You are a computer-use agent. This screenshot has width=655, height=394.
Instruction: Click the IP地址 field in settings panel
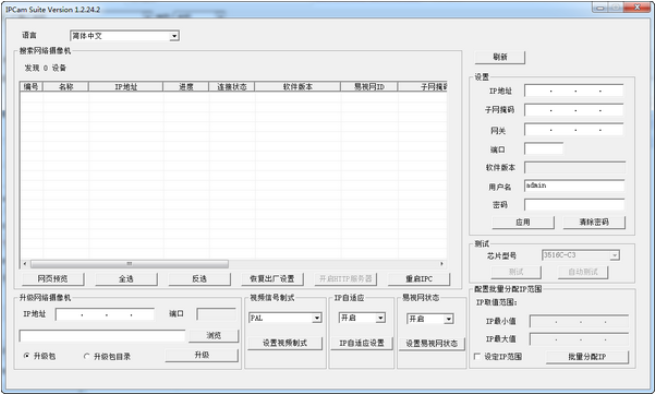coord(574,91)
